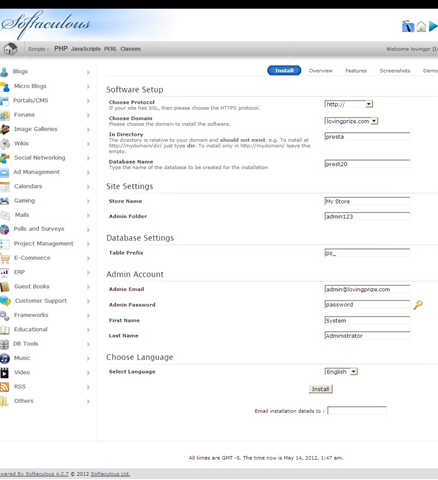Click the Email installation details field
Screen dimensions: 438x480
coord(357,410)
